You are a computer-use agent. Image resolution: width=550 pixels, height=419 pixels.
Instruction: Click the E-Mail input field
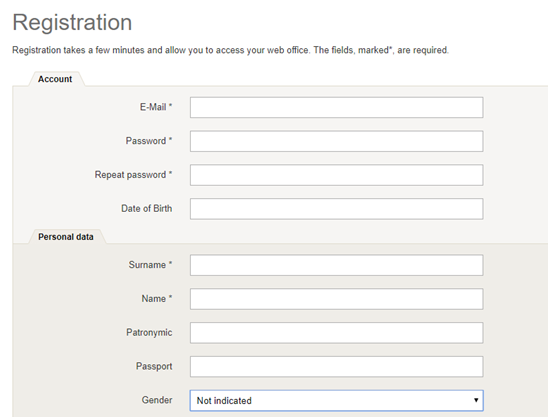coord(336,107)
